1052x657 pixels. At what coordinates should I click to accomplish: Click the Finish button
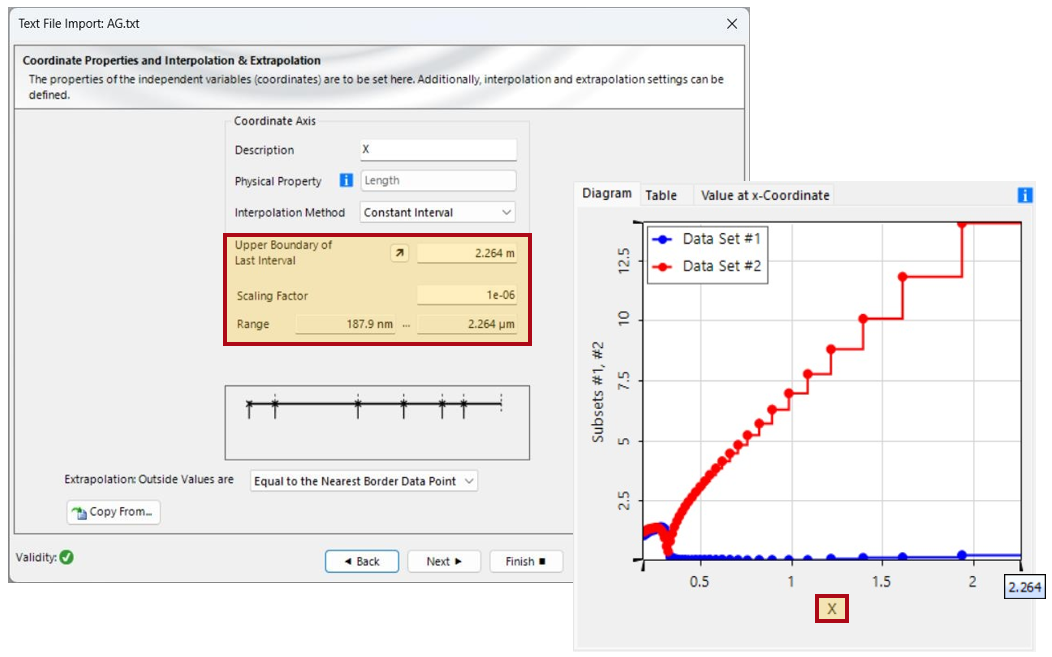(526, 562)
